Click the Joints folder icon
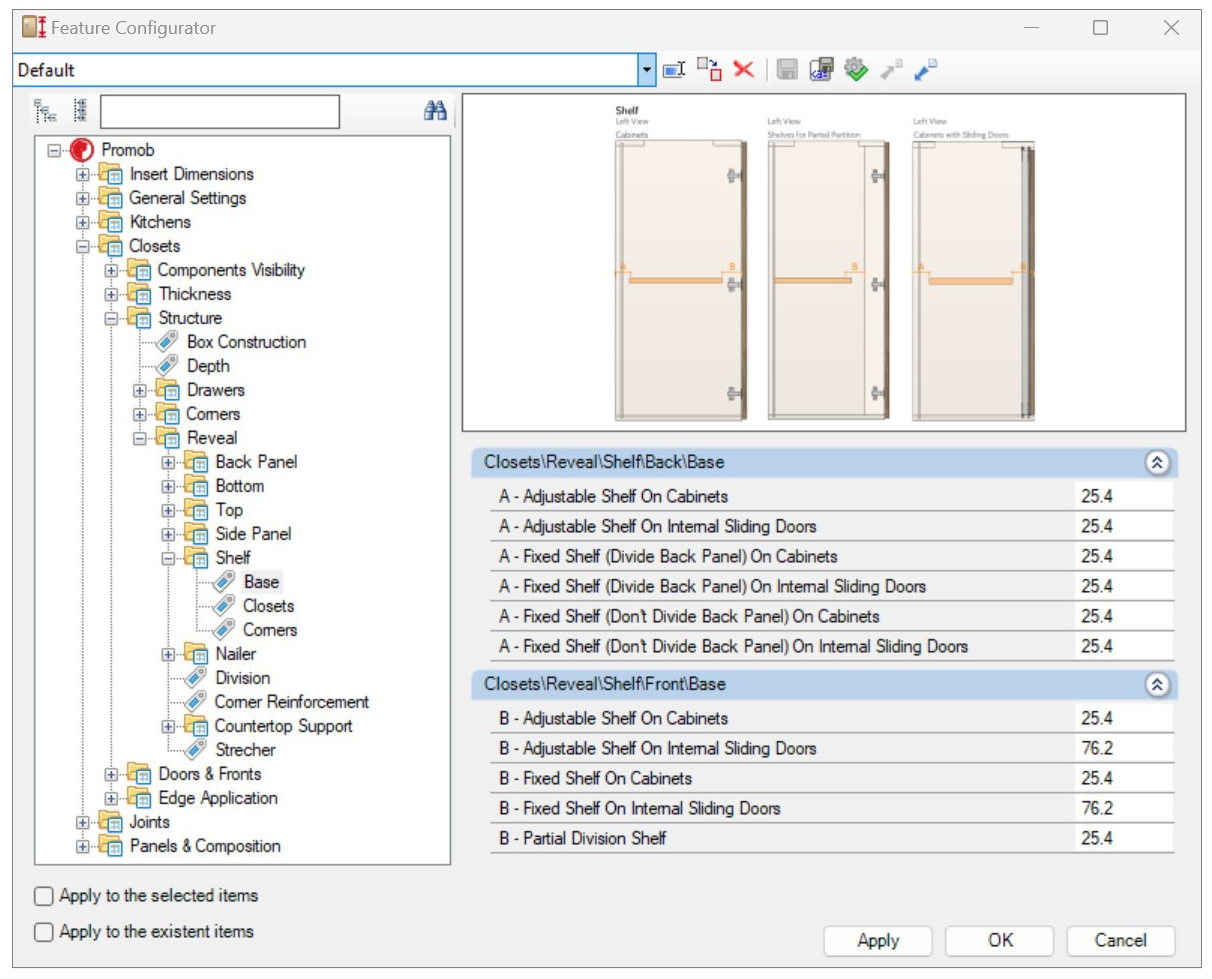The height and width of the screenshot is (979, 1212). (110, 822)
